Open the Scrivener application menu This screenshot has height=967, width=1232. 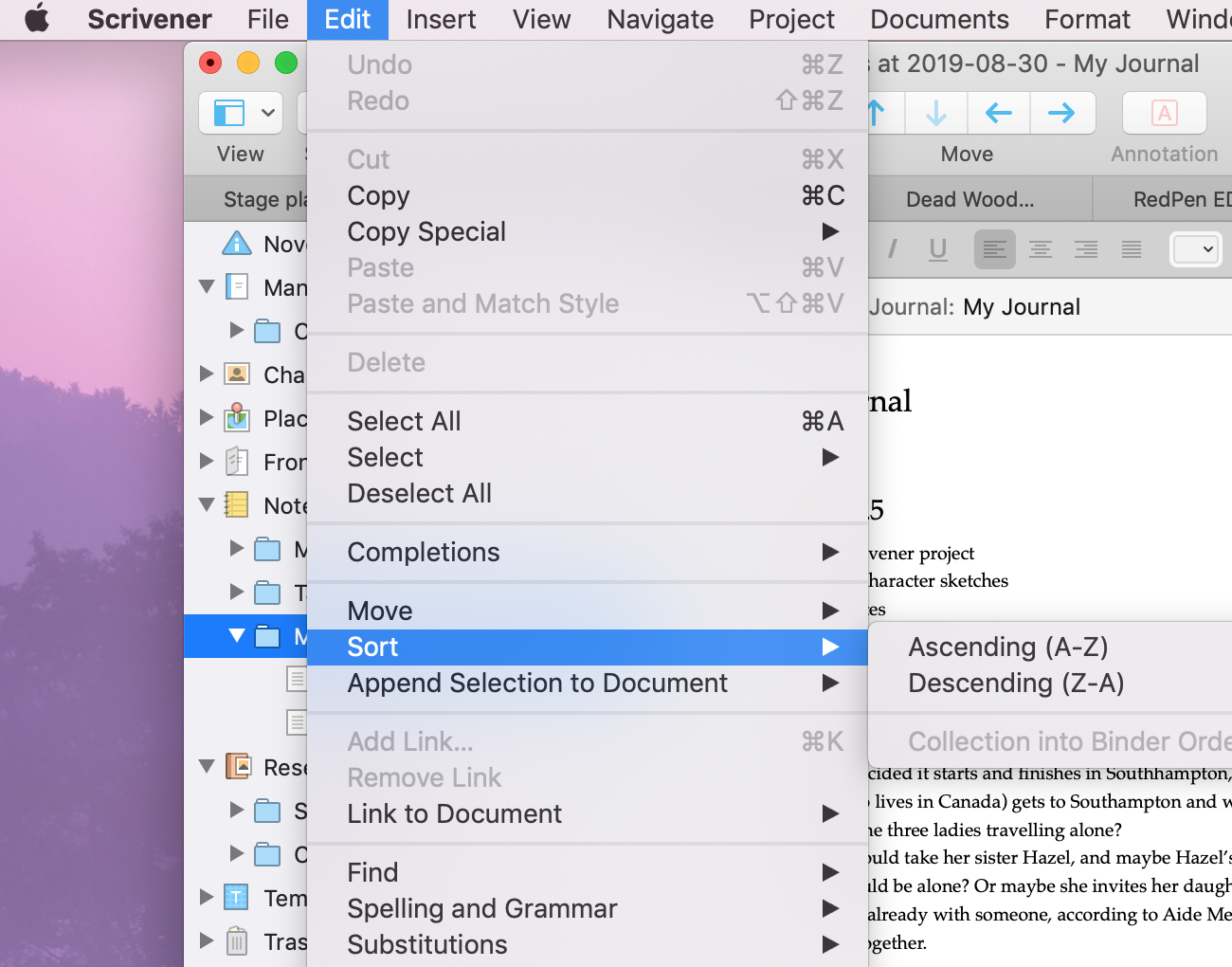(x=150, y=19)
